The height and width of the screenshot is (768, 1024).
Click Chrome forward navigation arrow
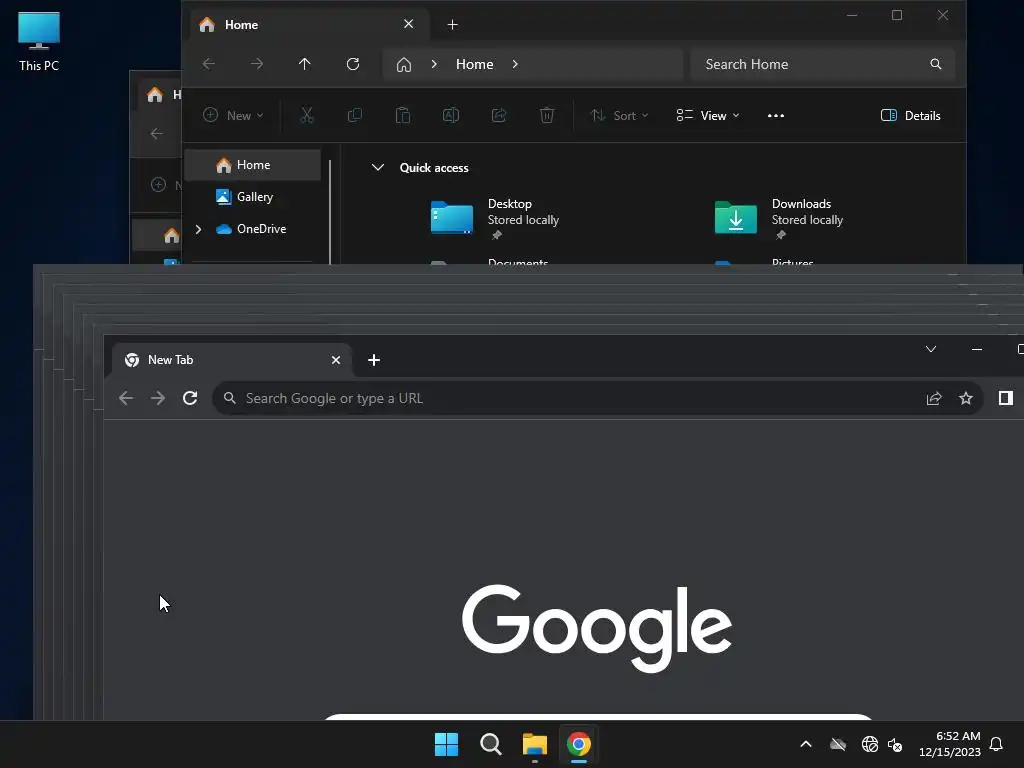(x=158, y=398)
